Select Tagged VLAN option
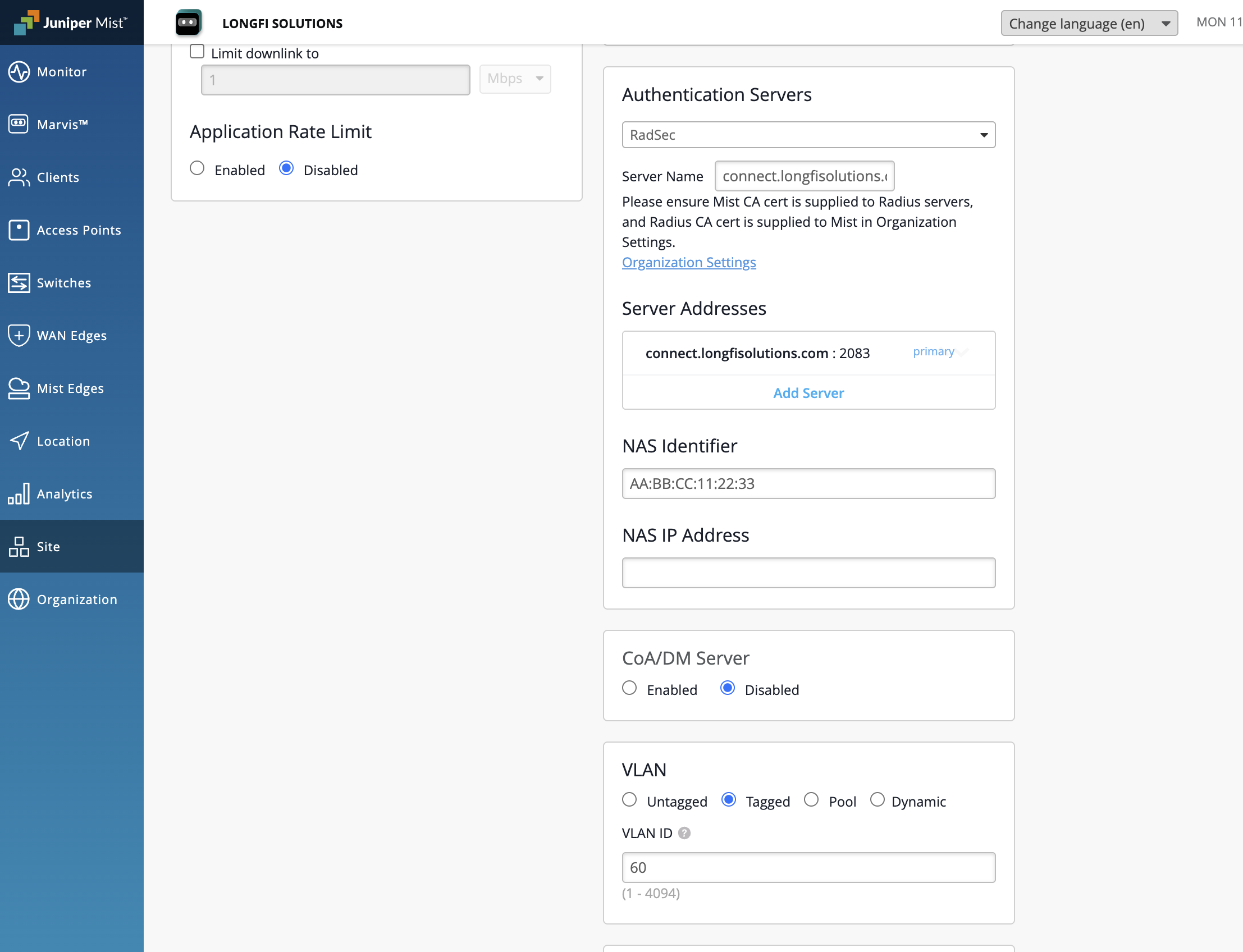This screenshot has height=952, width=1243. (x=728, y=799)
